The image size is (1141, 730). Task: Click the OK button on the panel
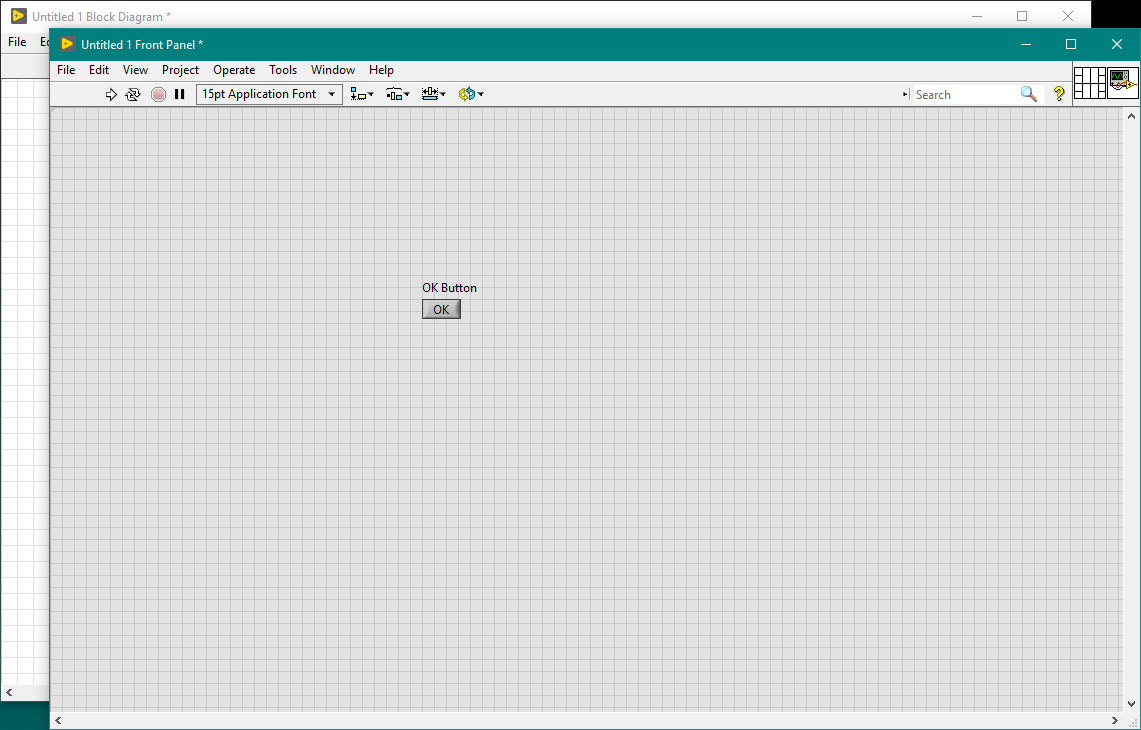click(x=441, y=310)
